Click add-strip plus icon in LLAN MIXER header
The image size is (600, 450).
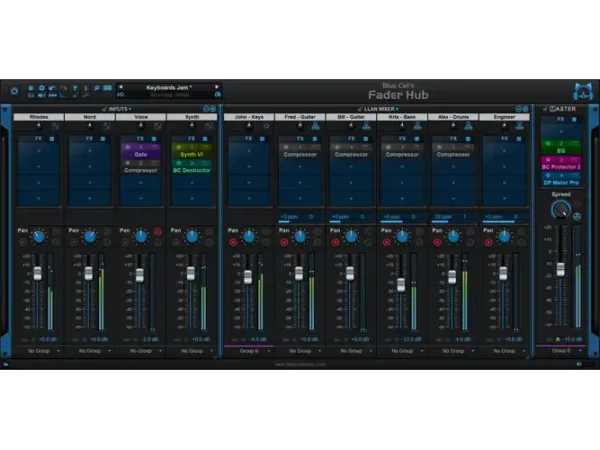pos(525,109)
